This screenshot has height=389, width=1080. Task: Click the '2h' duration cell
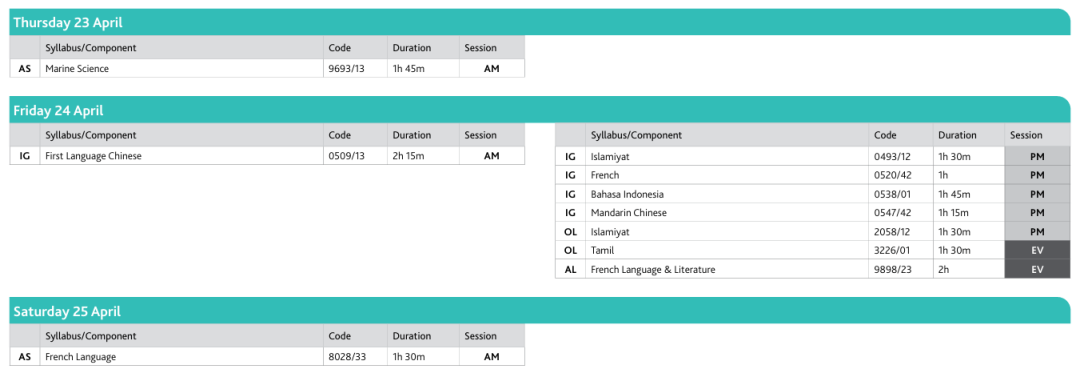coord(968,270)
